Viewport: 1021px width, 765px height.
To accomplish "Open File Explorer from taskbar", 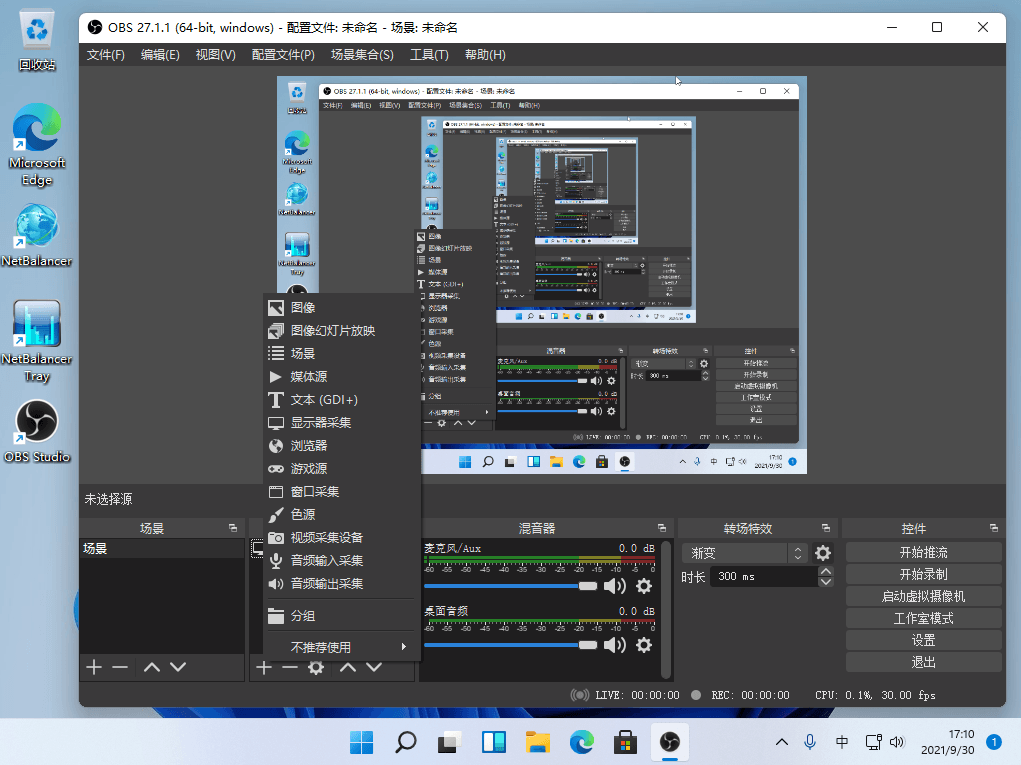I will coord(538,742).
